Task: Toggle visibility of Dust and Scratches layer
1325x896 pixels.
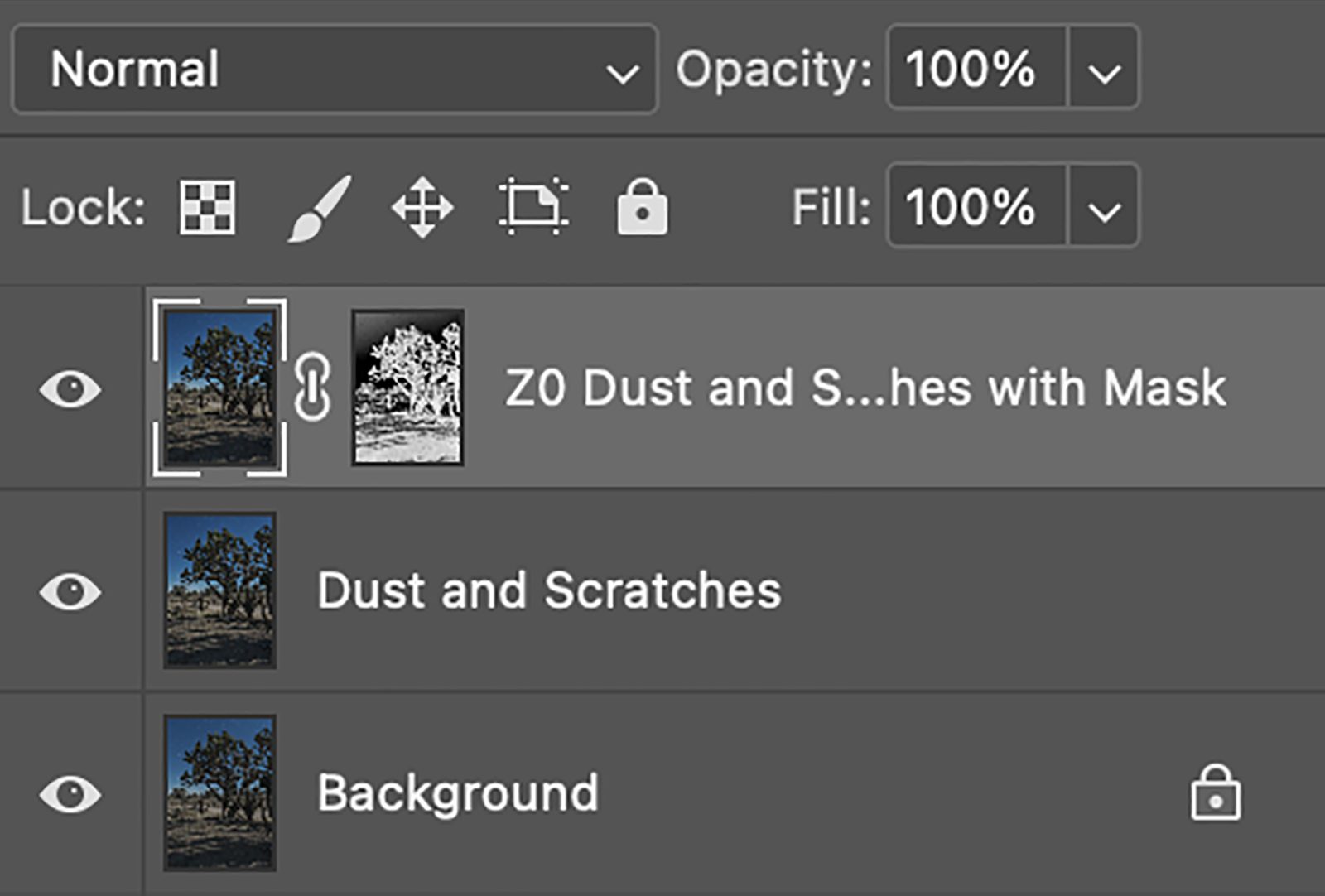Action: (70, 591)
